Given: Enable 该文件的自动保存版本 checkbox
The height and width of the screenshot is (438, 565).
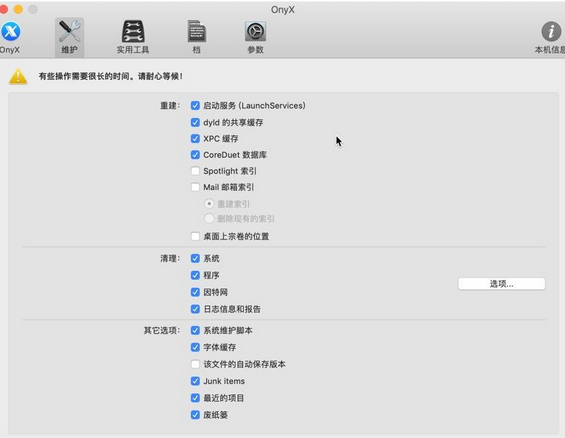Looking at the screenshot, I should pos(195,364).
